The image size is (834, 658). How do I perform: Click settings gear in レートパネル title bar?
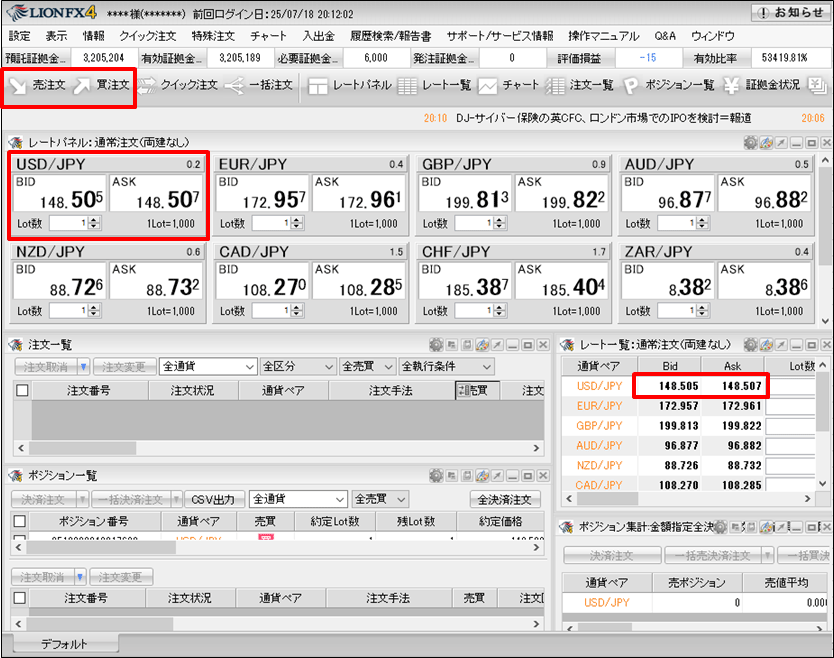(750, 142)
